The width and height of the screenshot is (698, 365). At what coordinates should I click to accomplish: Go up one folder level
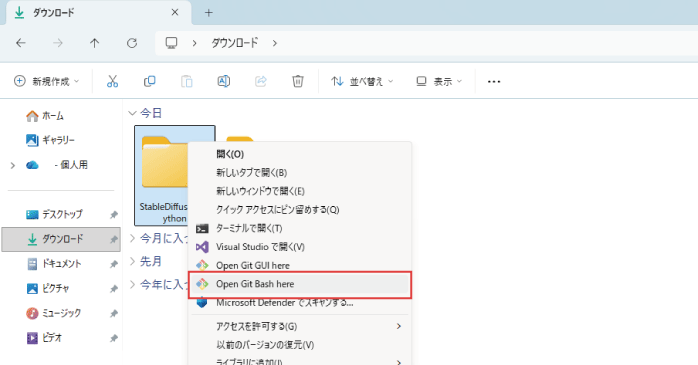(94, 43)
